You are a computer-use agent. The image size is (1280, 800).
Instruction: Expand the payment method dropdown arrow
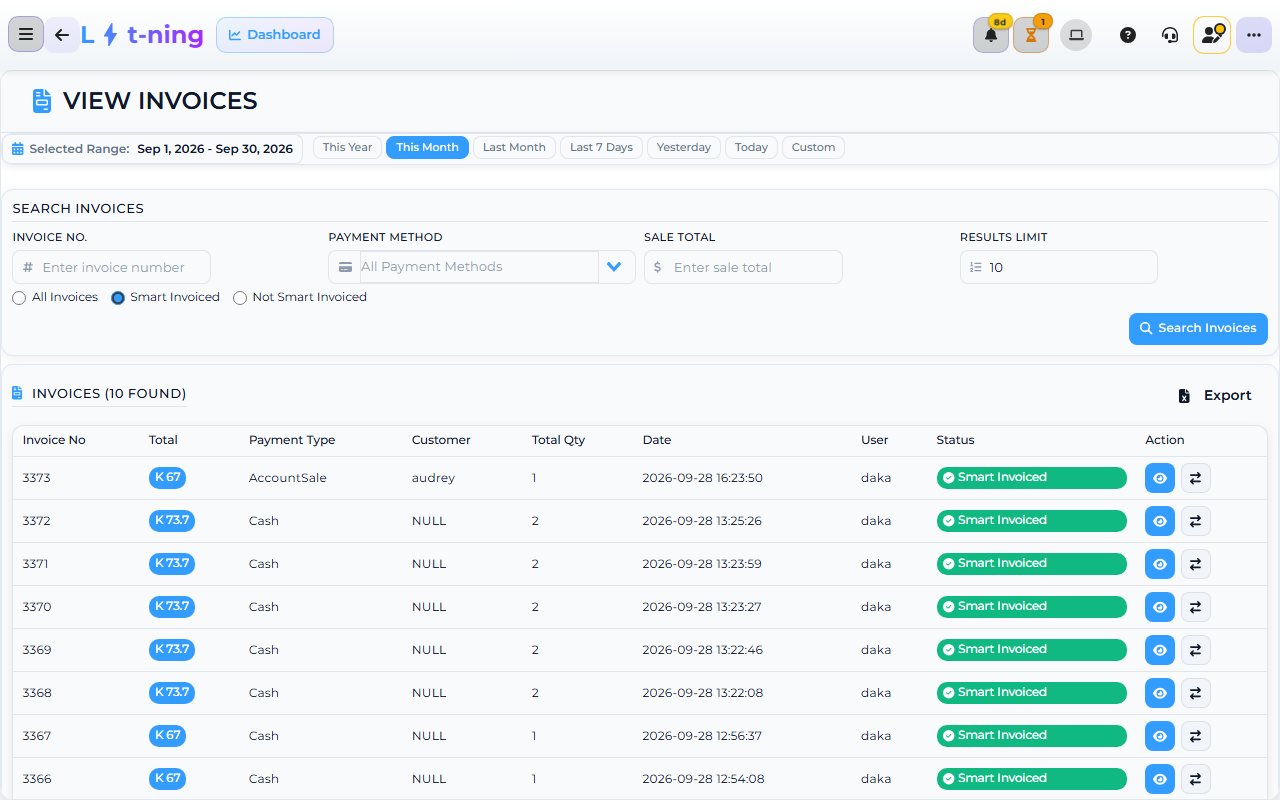(x=615, y=267)
